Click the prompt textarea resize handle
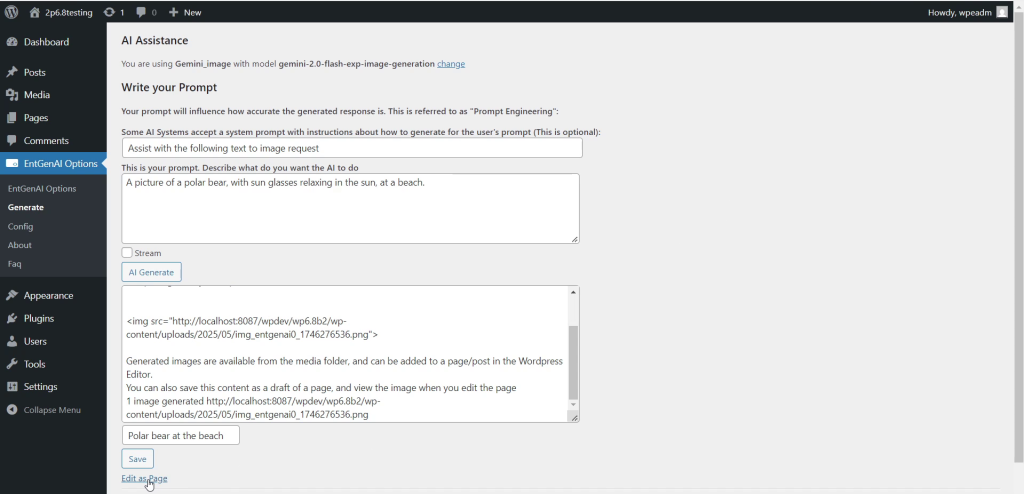1024x494 pixels. [575, 239]
